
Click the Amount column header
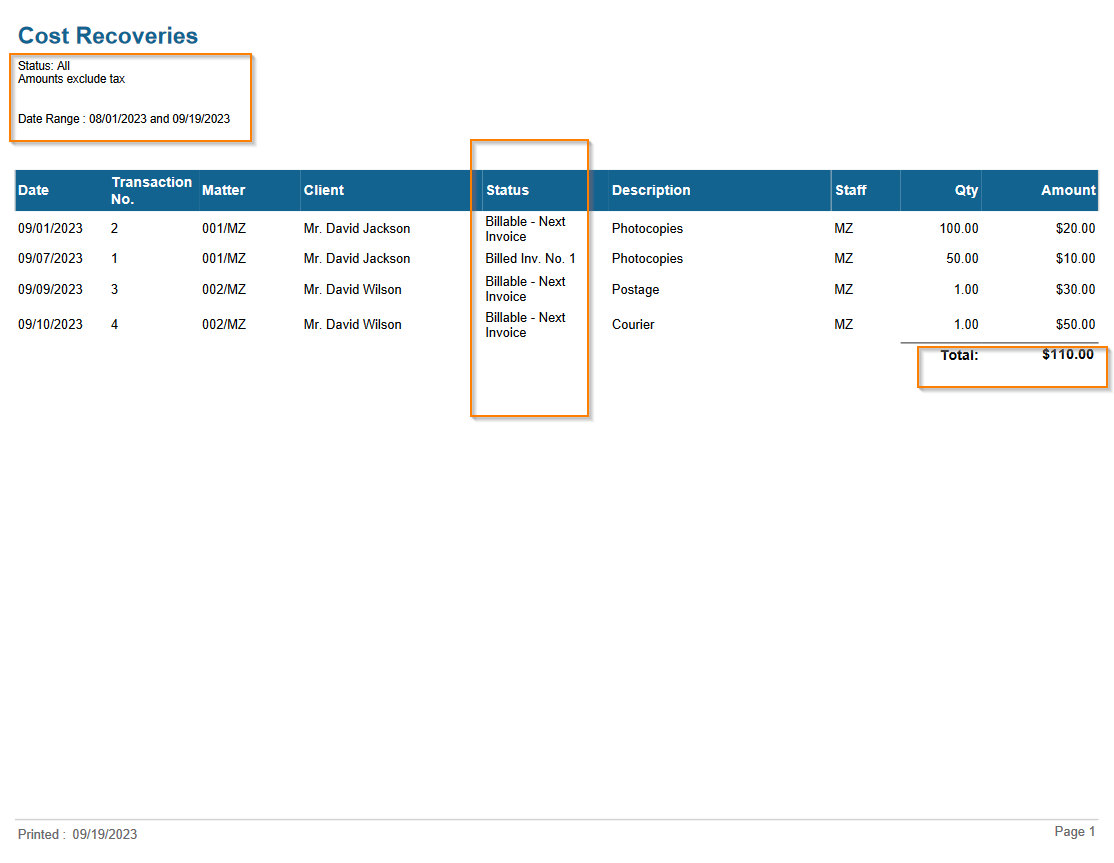[x=1068, y=190]
